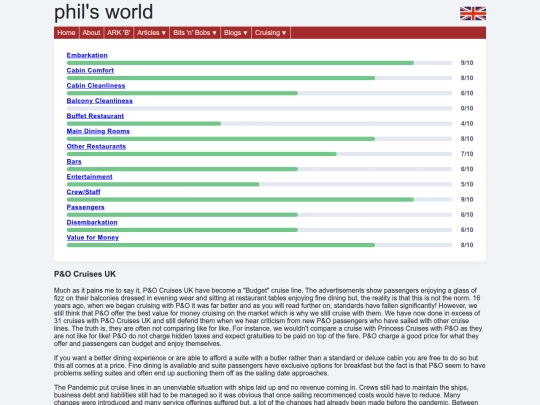This screenshot has height=405, width=540.
Task: Open the Cabin Cleanliness link
Action: coord(96,85)
